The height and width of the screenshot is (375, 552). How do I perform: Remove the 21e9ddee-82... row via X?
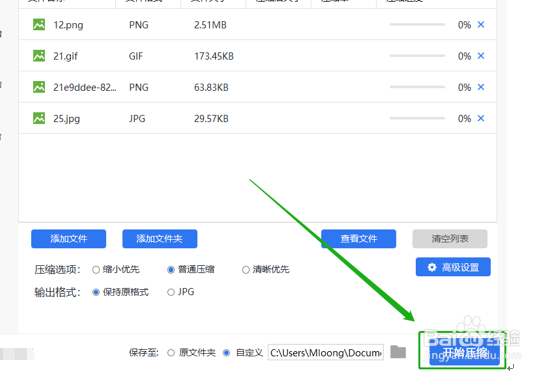(481, 87)
